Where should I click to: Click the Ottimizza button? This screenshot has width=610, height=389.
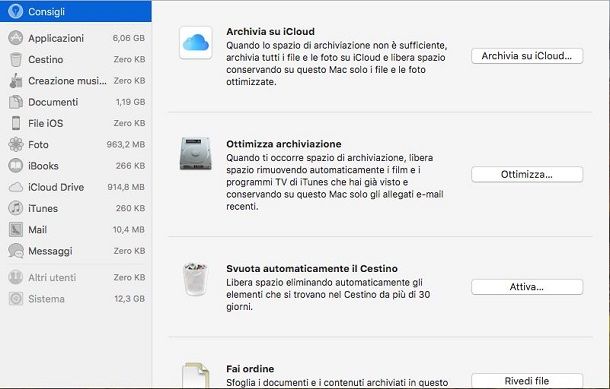527,174
